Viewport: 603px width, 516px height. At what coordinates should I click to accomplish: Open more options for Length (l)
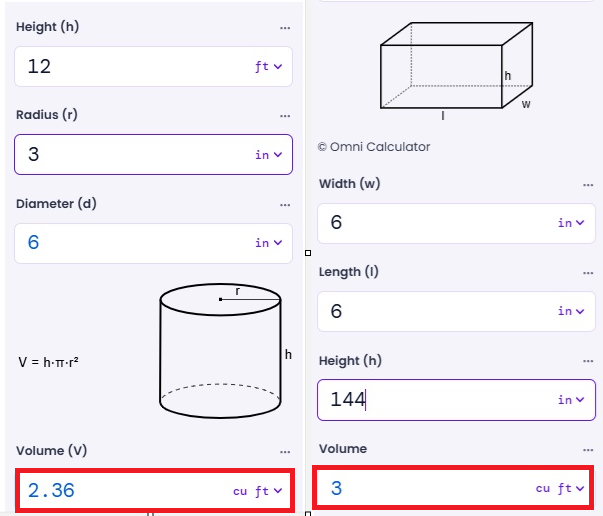pyautogui.click(x=588, y=273)
